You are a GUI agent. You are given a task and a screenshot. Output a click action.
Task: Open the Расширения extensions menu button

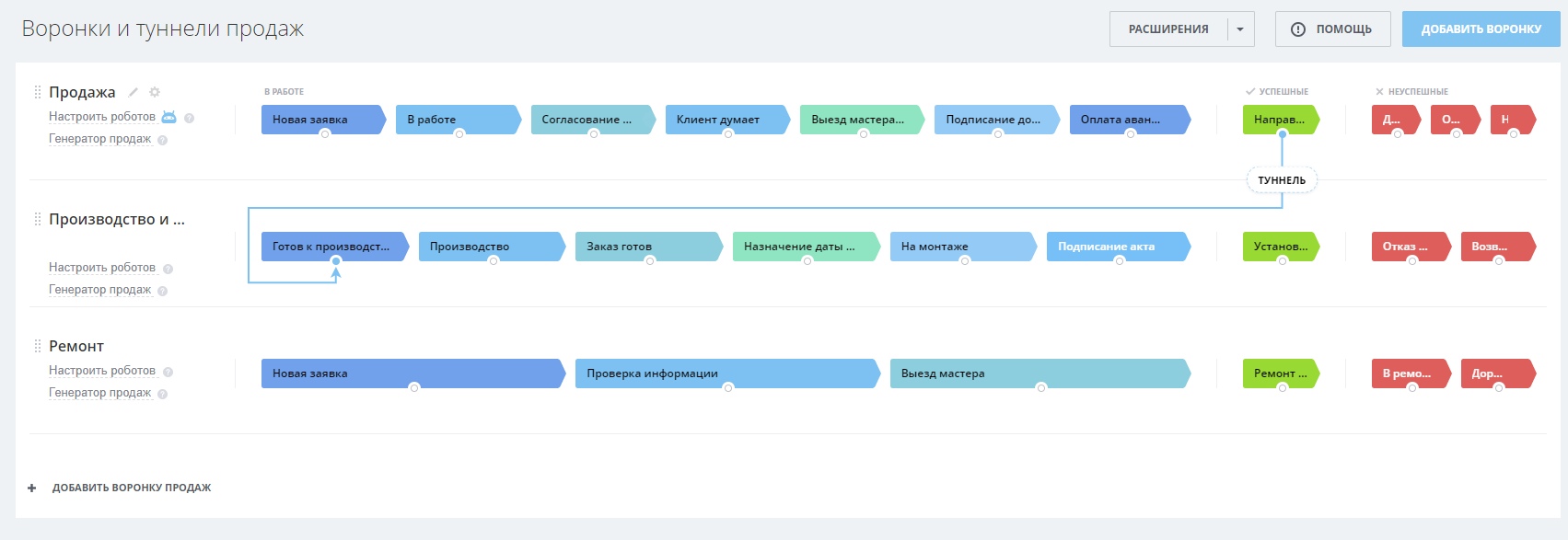pyautogui.click(x=1168, y=29)
